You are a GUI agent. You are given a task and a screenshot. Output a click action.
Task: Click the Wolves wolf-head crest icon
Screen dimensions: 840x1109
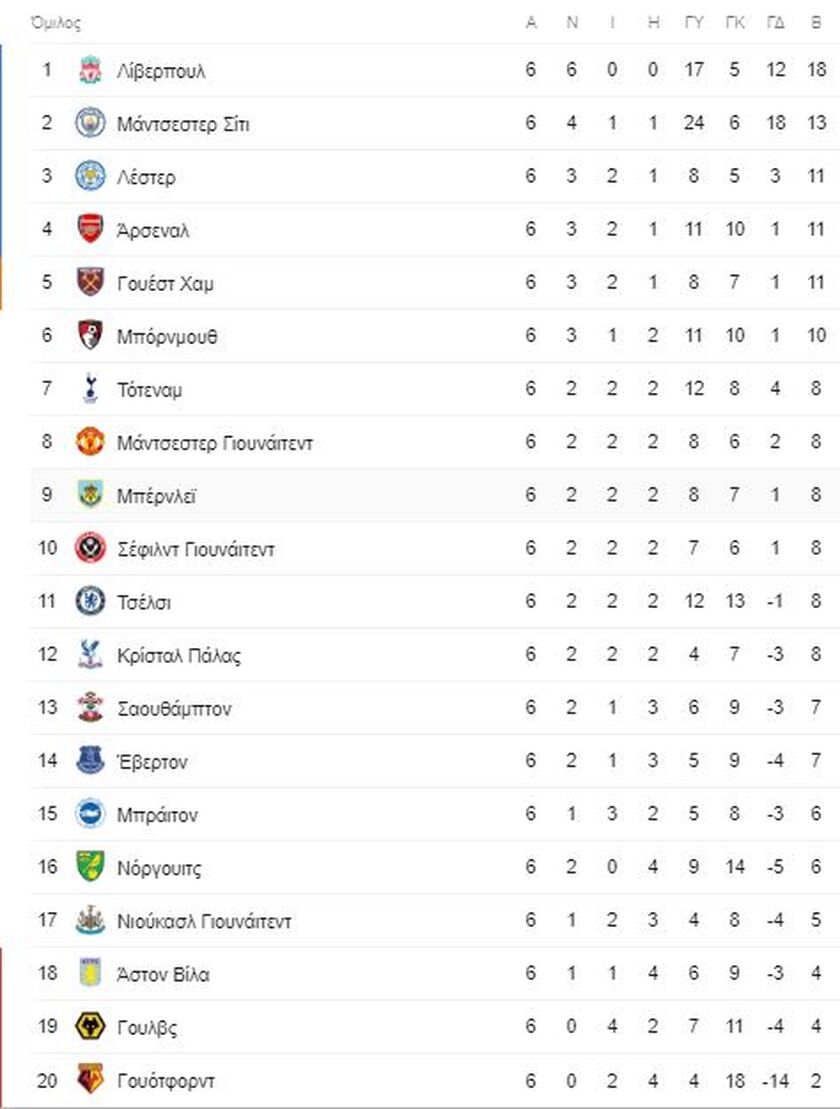pos(90,1026)
